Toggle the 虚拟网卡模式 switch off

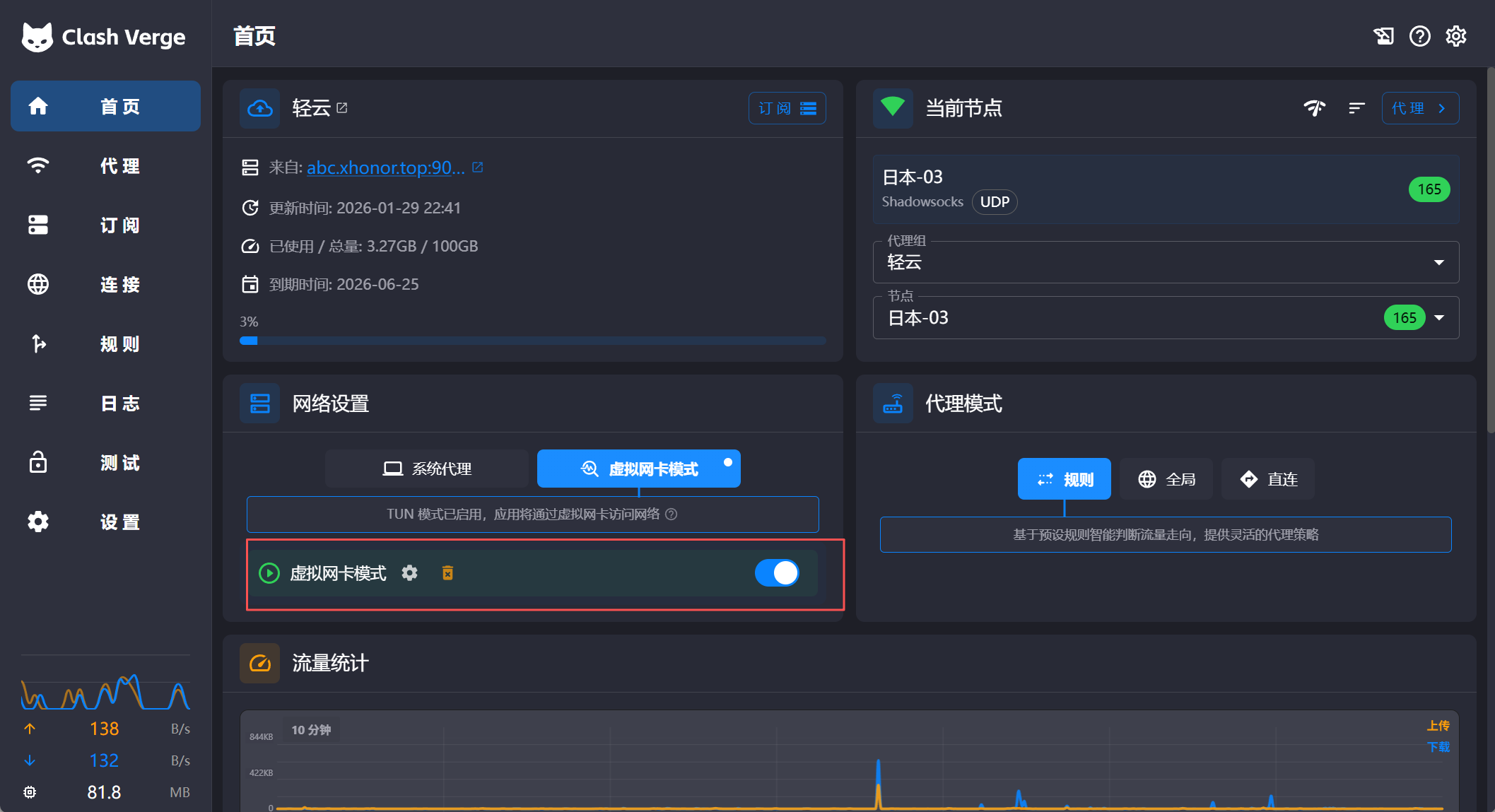coord(777,573)
